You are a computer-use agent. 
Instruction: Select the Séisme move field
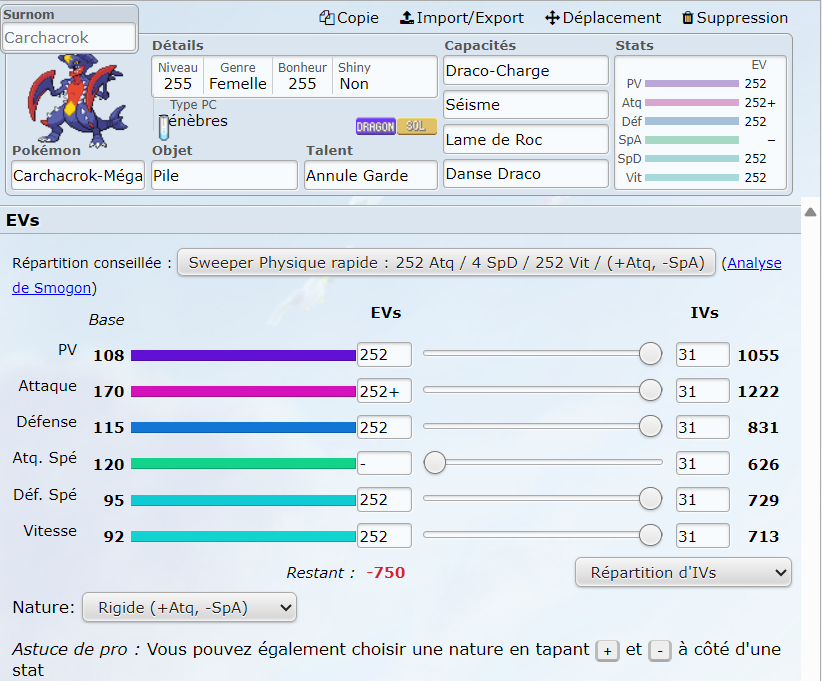tap(526, 105)
